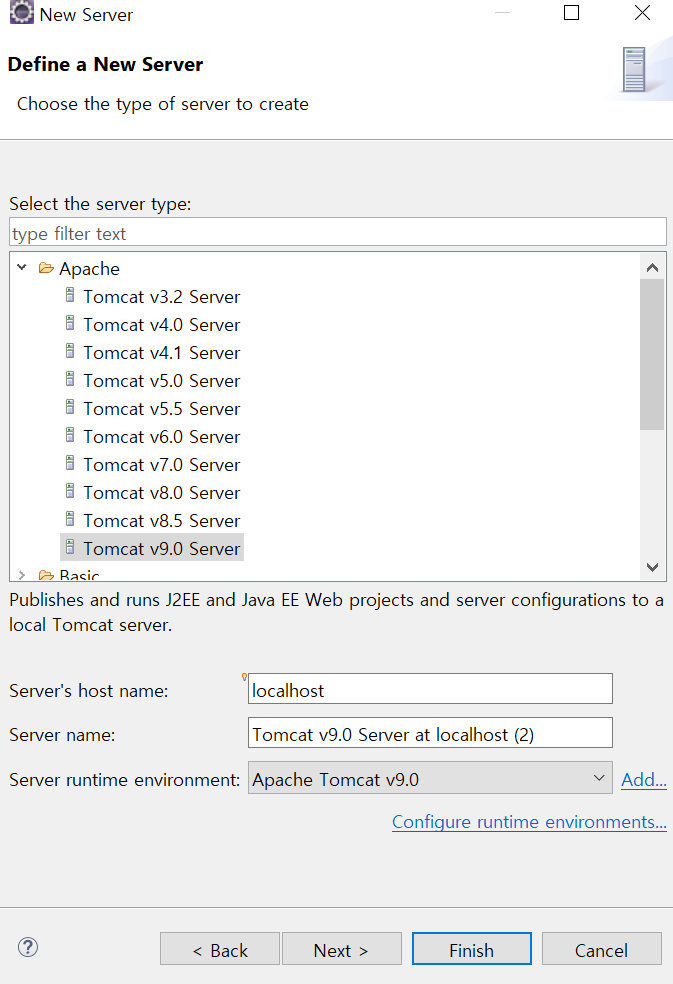673x984 pixels.
Task: Expand the Basic tree node
Action: pyautogui.click(x=22, y=575)
